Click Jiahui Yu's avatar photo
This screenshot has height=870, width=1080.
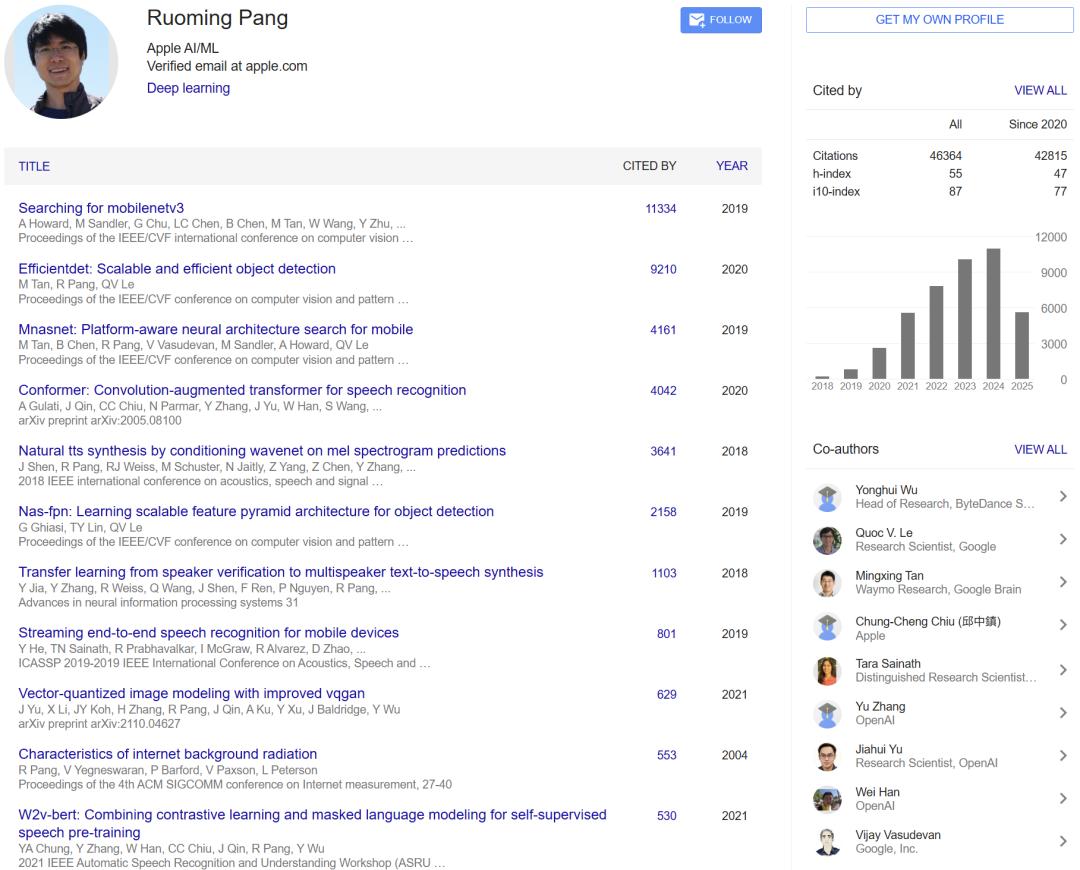(827, 756)
